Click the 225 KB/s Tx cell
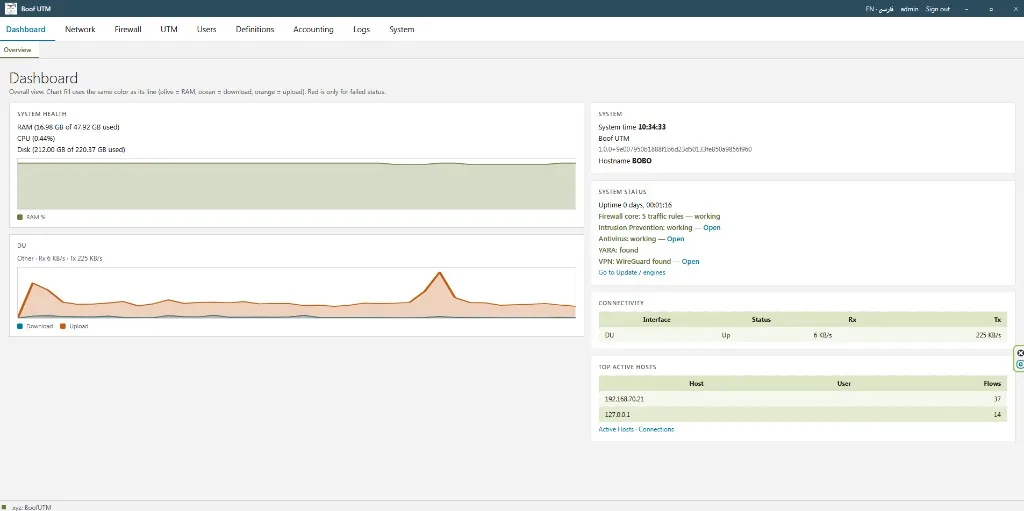 coord(988,335)
